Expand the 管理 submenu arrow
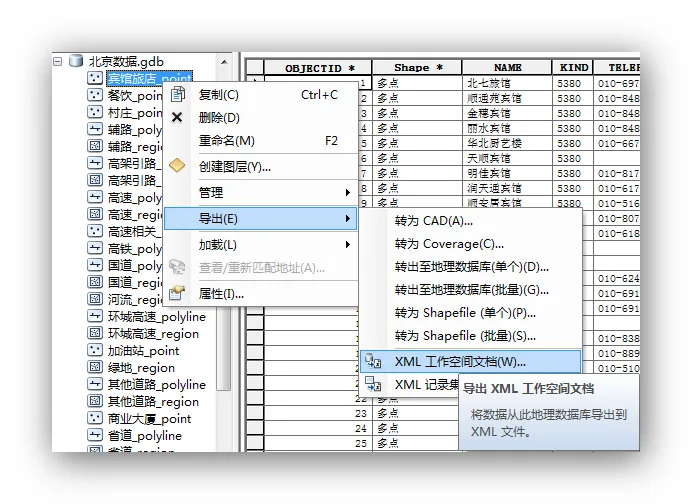 (x=348, y=192)
